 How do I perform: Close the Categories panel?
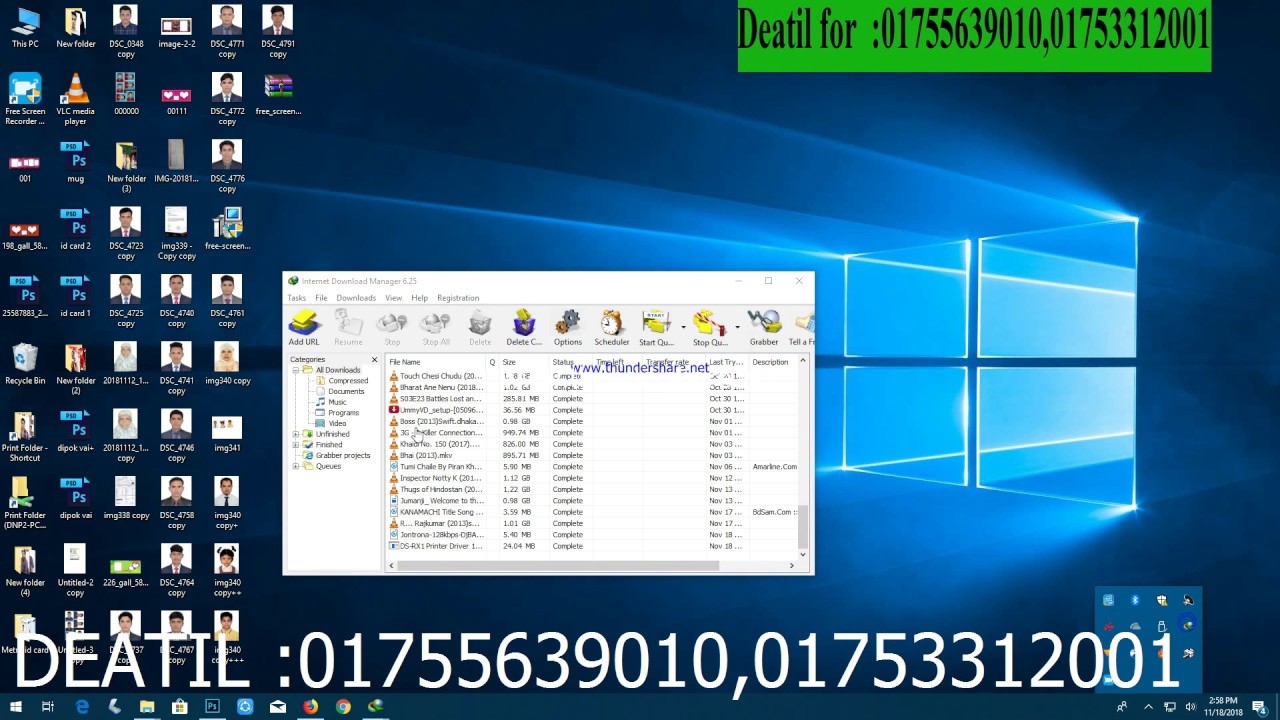tap(375, 360)
